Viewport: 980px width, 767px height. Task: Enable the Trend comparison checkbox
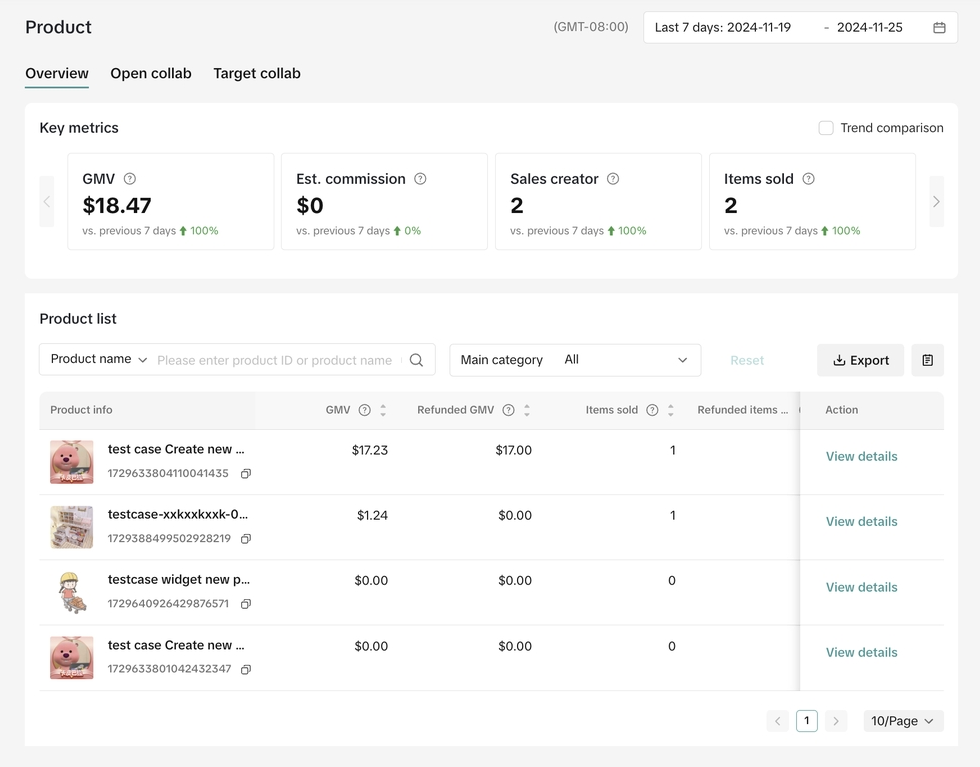pyautogui.click(x=826, y=128)
